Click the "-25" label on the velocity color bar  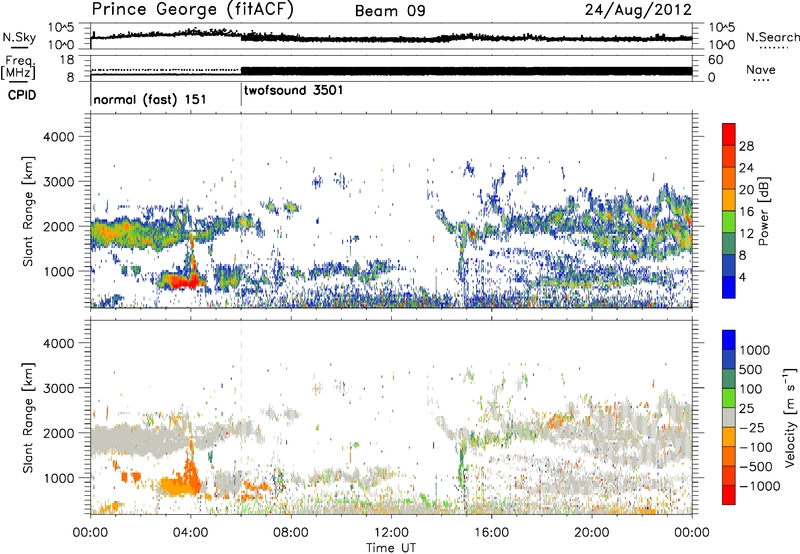click(752, 428)
